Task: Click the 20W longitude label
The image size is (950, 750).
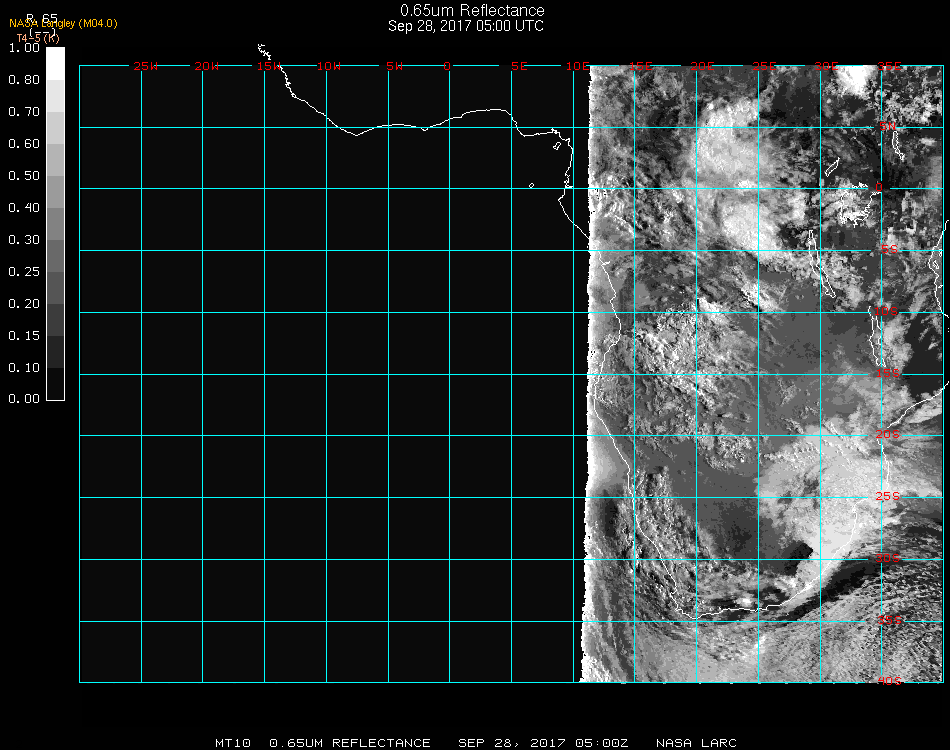Action: (206, 66)
